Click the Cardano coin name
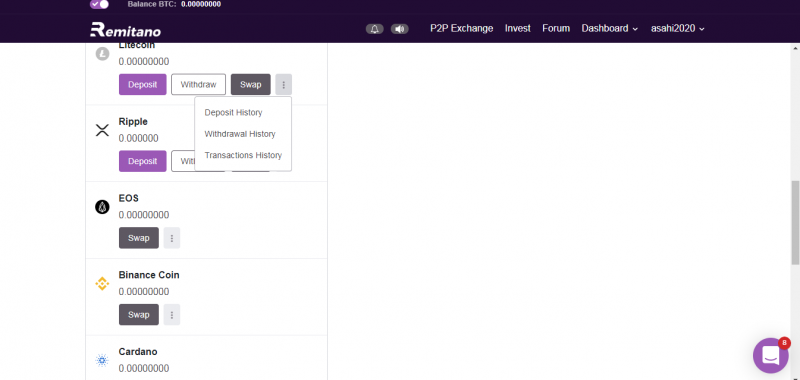Screen dimensions: 800x380 [138, 352]
